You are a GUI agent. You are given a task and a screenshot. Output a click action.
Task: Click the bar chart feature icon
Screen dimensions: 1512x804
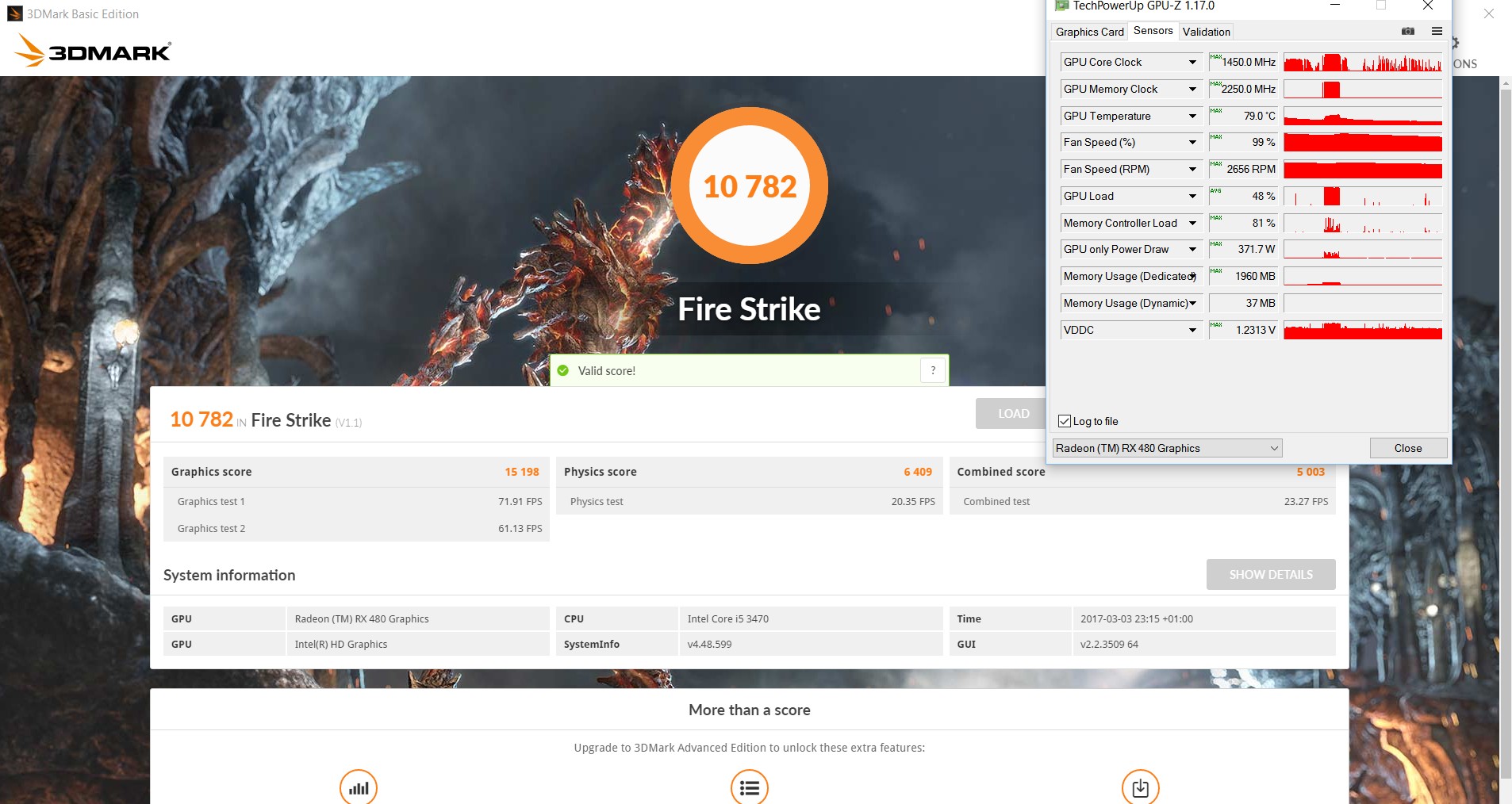(359, 787)
